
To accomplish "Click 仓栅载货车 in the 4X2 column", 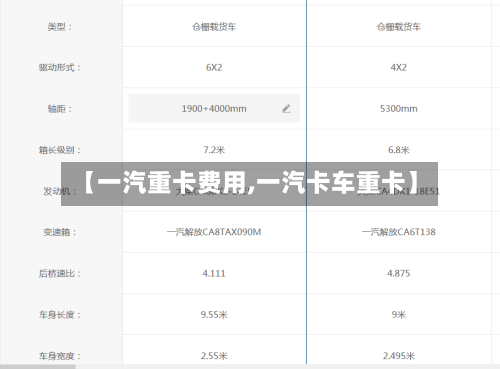I will tap(399, 27).
